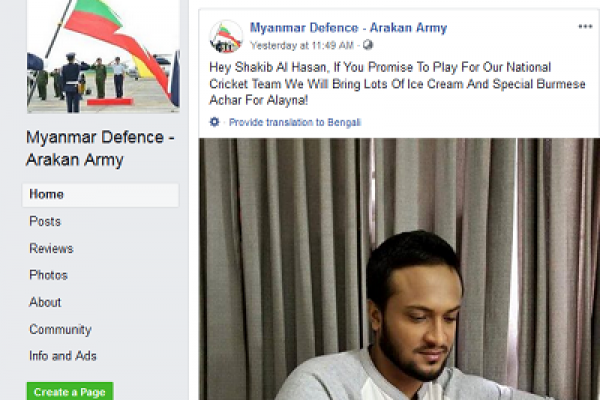
Task: Click the public globe privacy icon
Action: (x=368, y=45)
